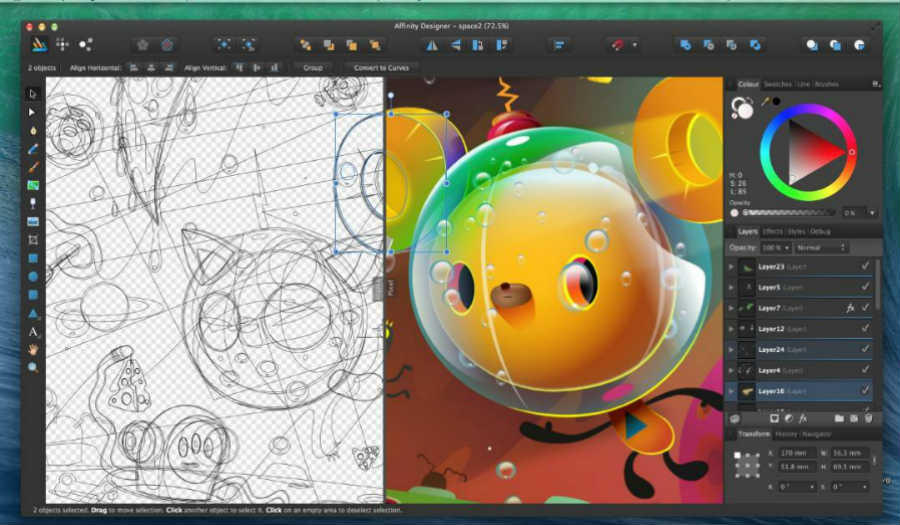The image size is (900, 525).
Task: Open the colour opacity percentage dropdown arrow
Action: [x=872, y=213]
